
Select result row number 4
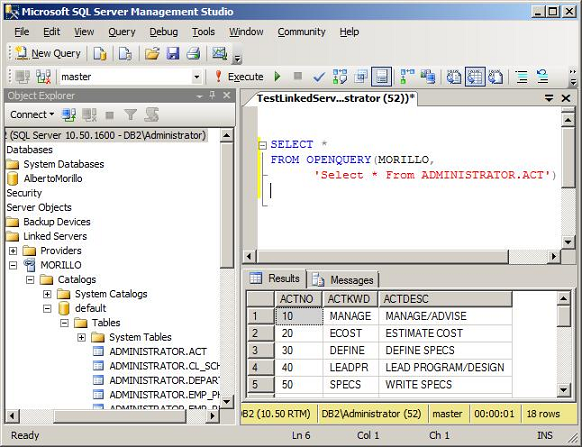click(x=261, y=368)
